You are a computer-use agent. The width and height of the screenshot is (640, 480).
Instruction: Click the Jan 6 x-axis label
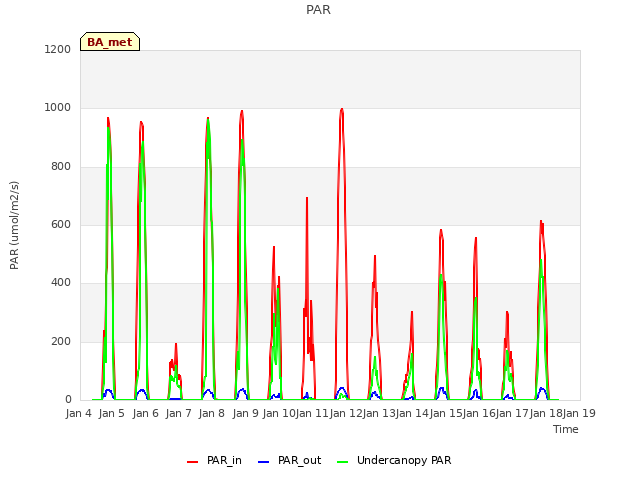click(x=145, y=413)
